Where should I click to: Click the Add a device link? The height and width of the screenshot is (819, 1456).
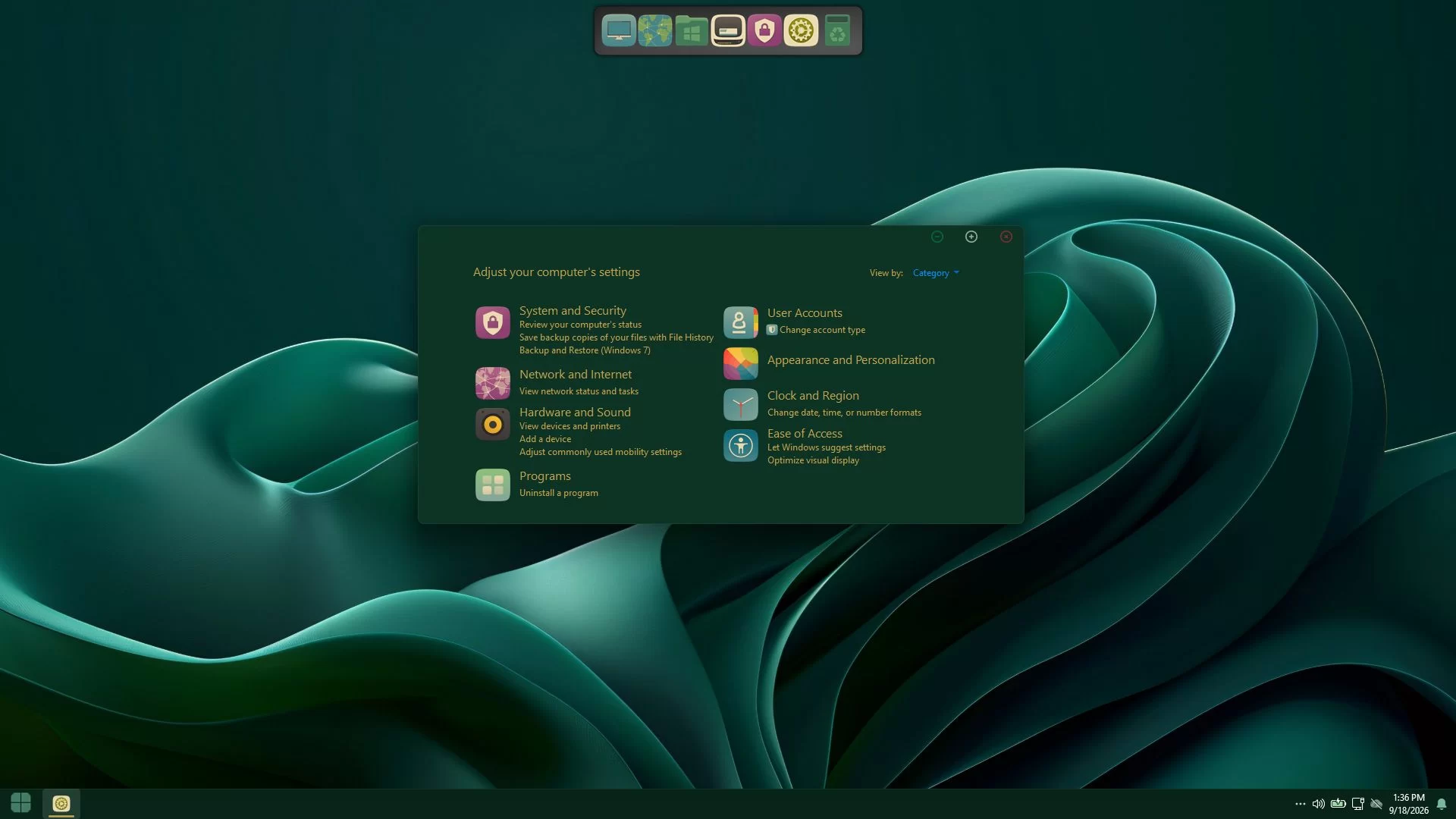[x=545, y=439]
